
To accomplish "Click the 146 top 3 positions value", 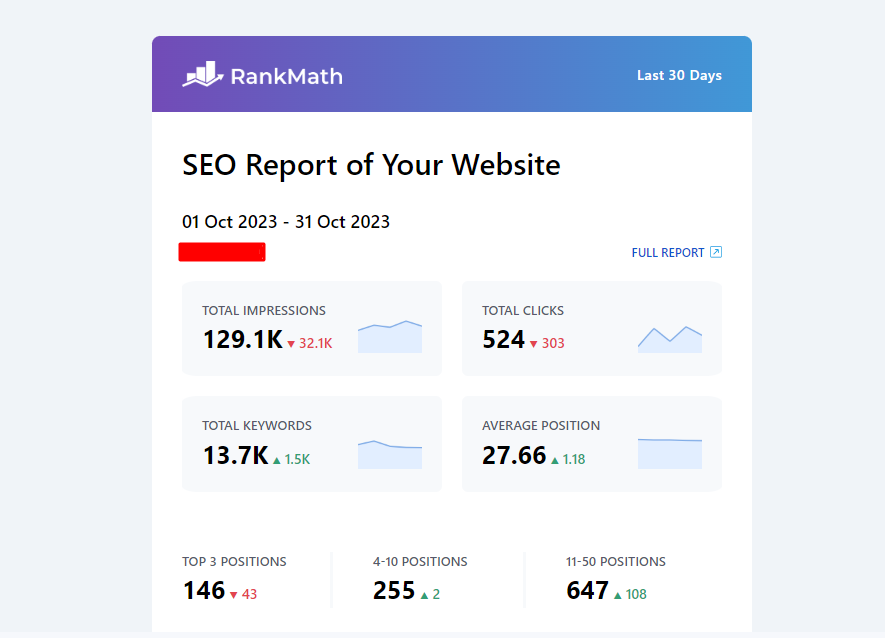I will pos(204,591).
